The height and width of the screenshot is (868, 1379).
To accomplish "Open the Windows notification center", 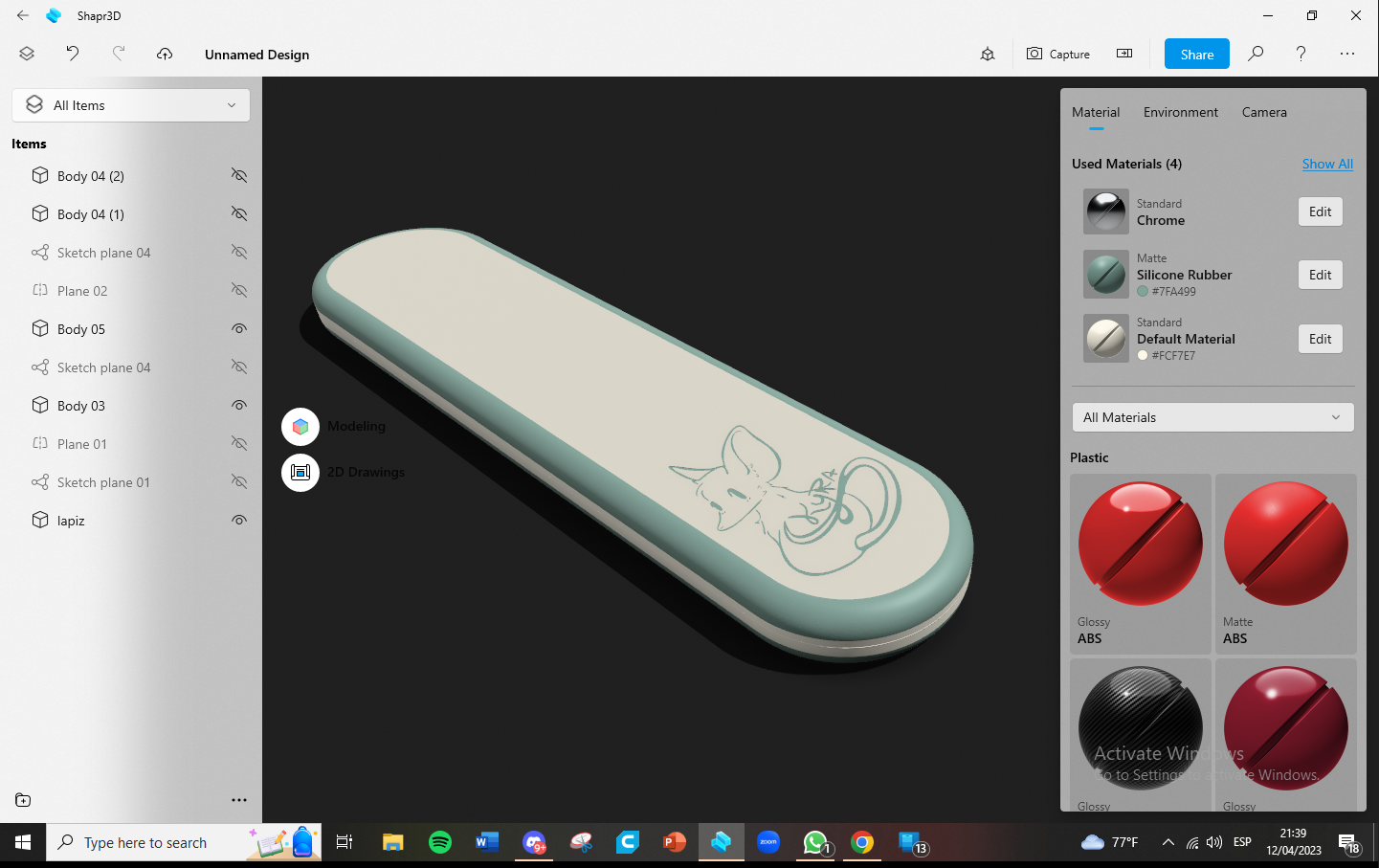I will [x=1349, y=843].
